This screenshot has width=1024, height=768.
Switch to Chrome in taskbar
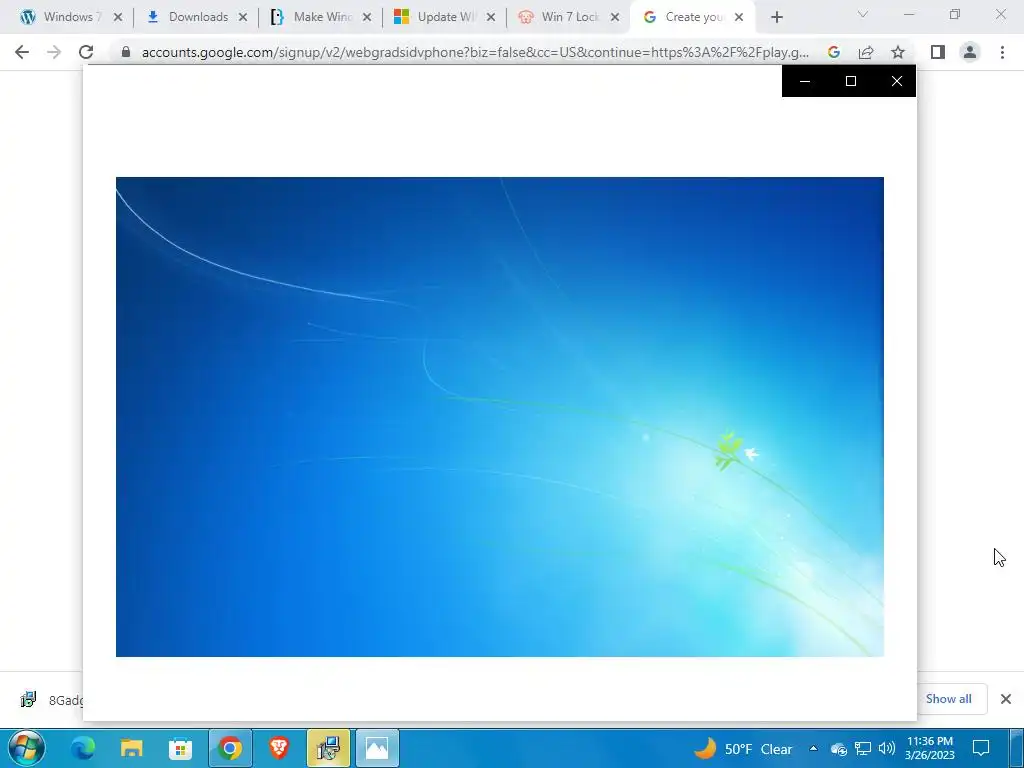[x=230, y=748]
